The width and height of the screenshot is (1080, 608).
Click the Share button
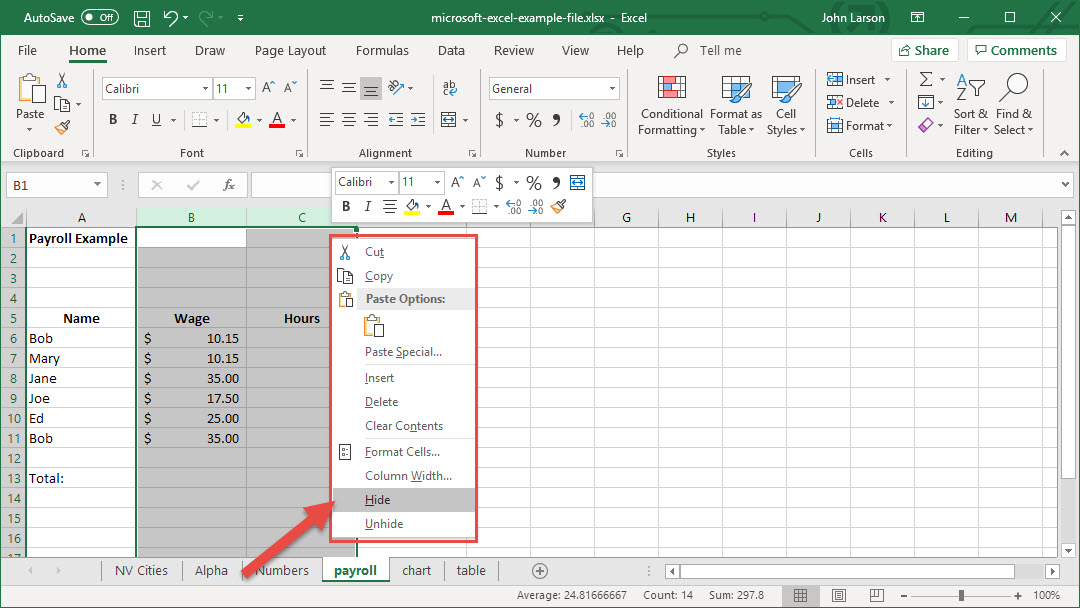coord(924,50)
